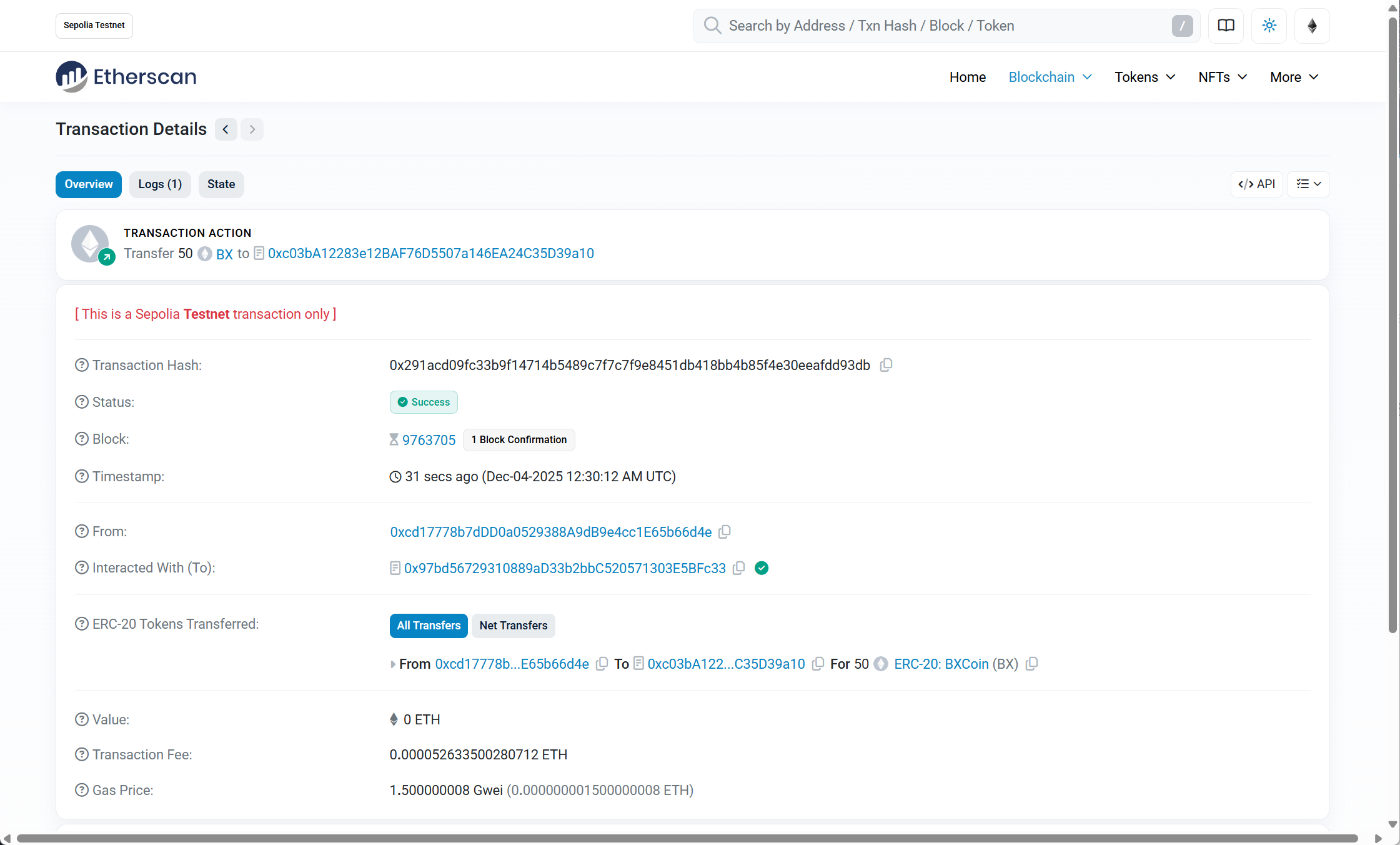Focus the address and txn hash search field
The width and height of the screenshot is (1400, 845).
(x=937, y=26)
